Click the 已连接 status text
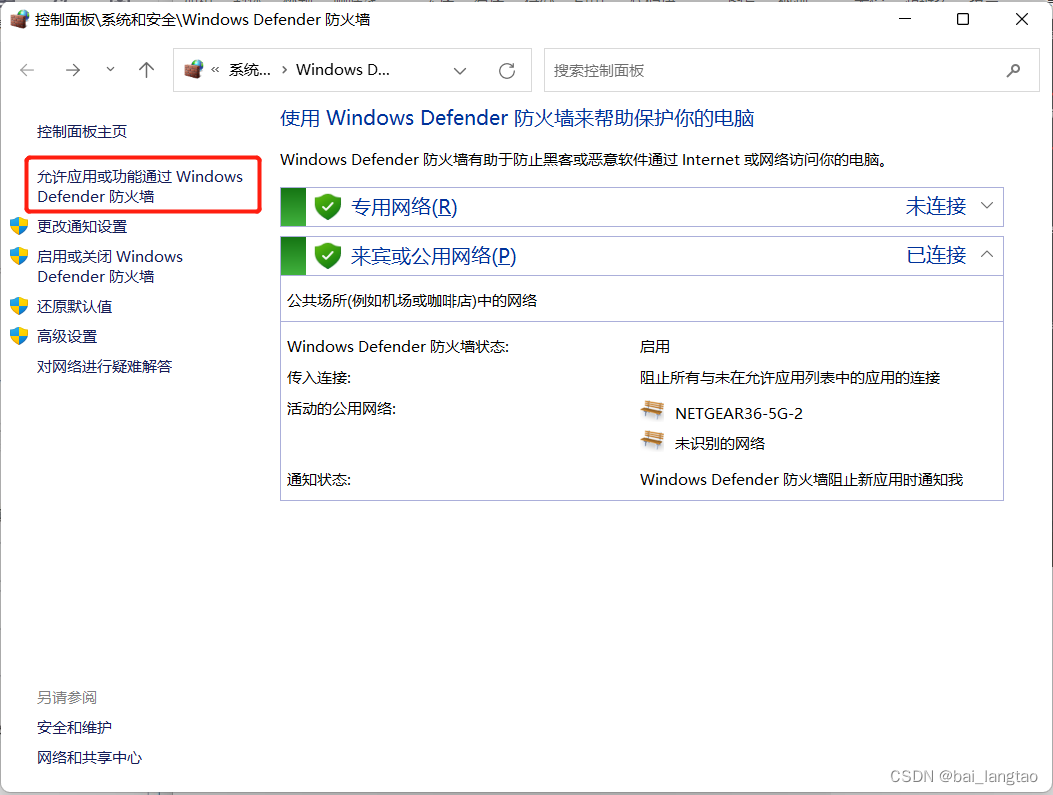The image size is (1053, 795). pos(936,255)
